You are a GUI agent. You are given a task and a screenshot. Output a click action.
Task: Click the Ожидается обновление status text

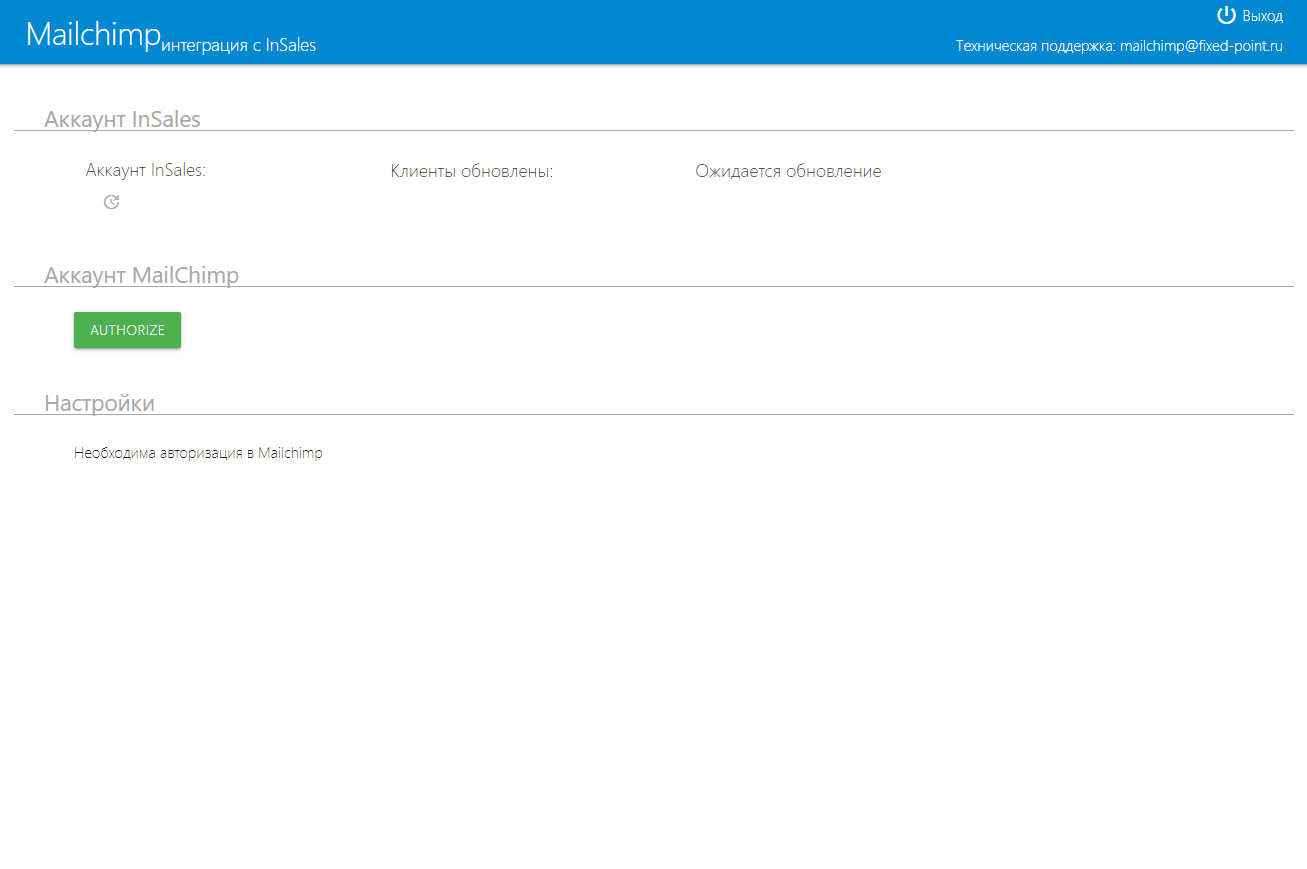788,171
